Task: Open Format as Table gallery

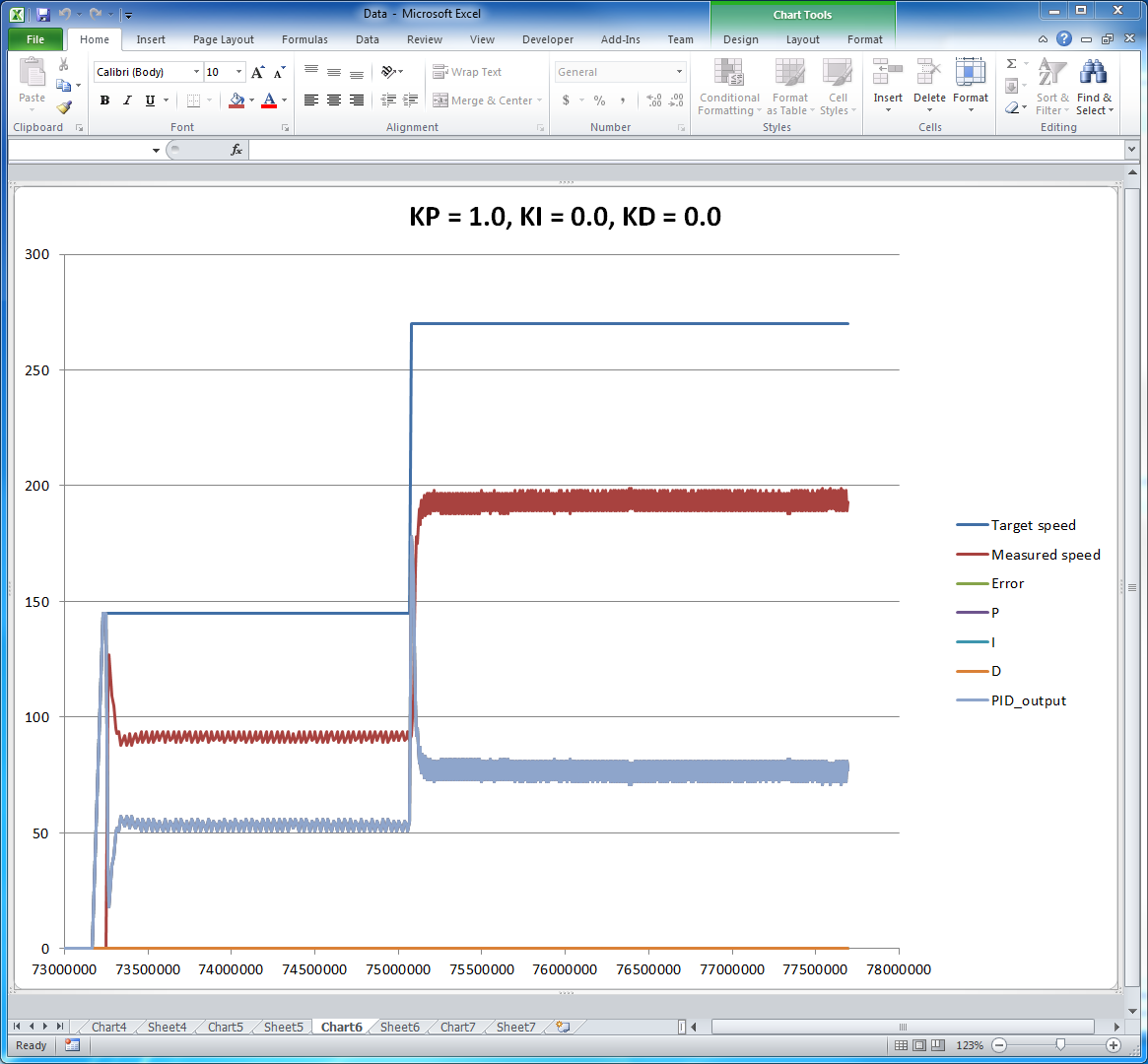Action: pos(790,87)
